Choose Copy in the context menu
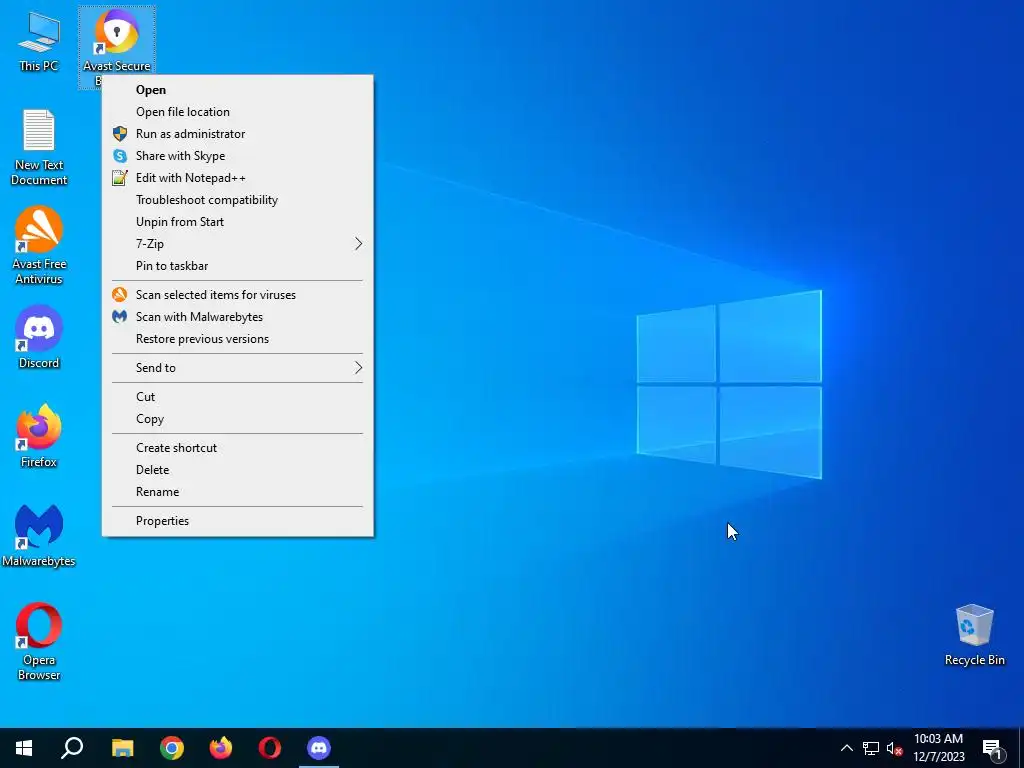The image size is (1024, 768). pyautogui.click(x=238, y=419)
